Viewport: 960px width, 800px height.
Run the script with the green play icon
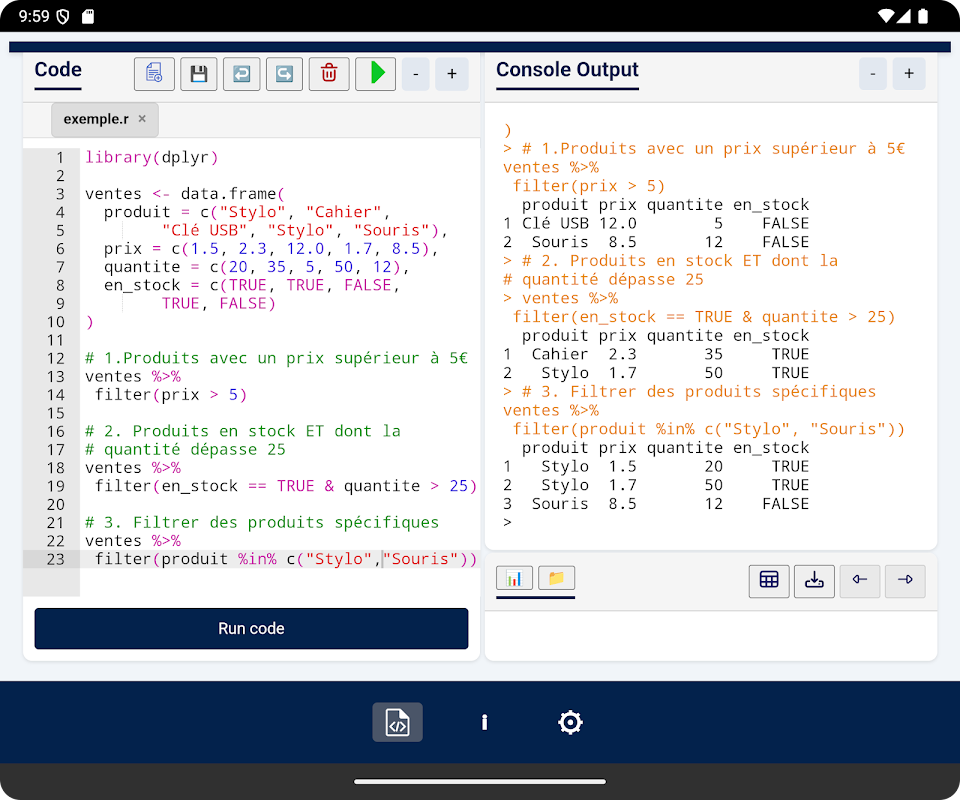(376, 74)
